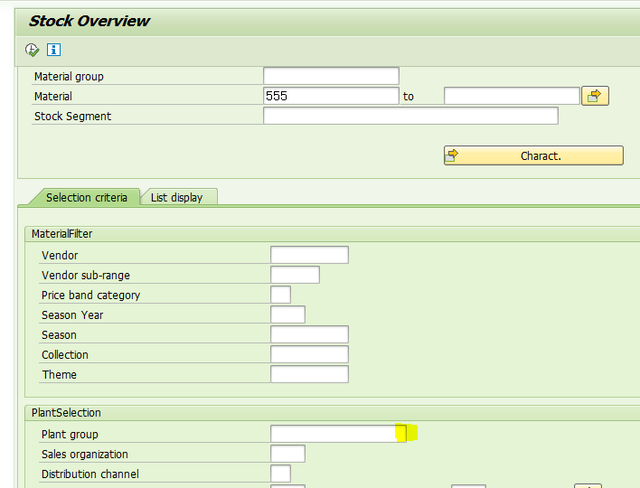Screen dimensions: 640x488
Task: Click the 'Material group' label
Action: pyautogui.click(x=69, y=76)
